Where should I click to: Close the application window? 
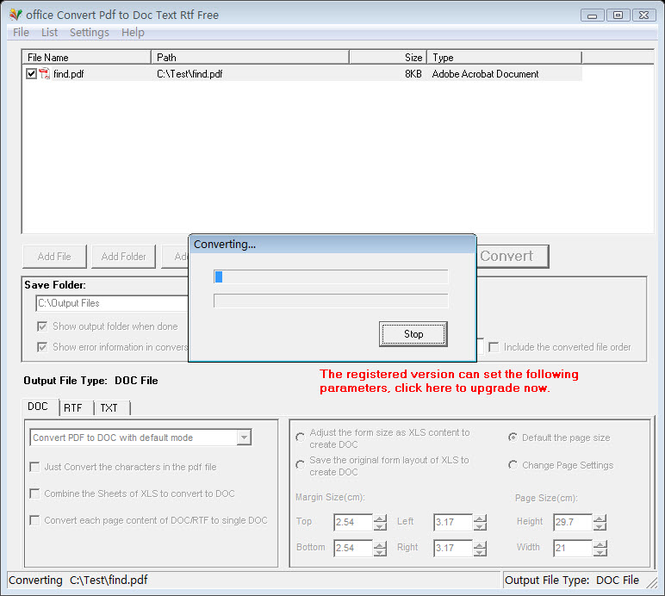[x=644, y=15]
